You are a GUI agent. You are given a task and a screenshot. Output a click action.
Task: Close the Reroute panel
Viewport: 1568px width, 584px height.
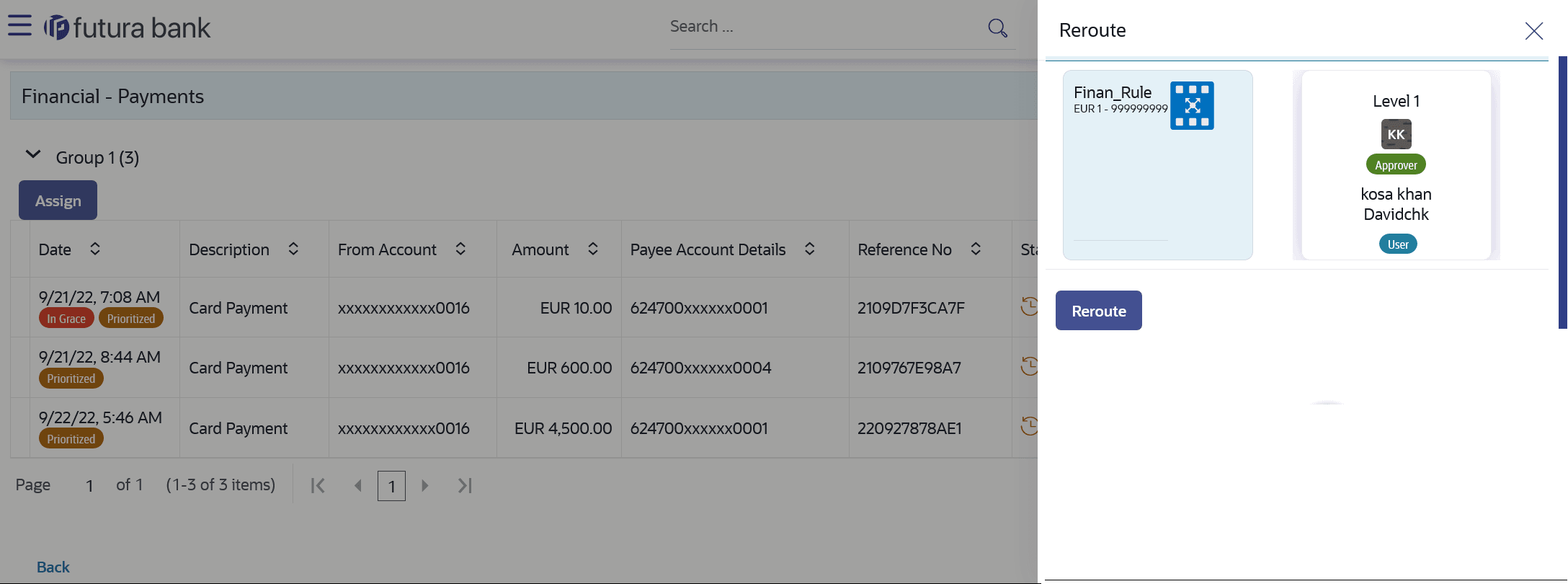1533,30
